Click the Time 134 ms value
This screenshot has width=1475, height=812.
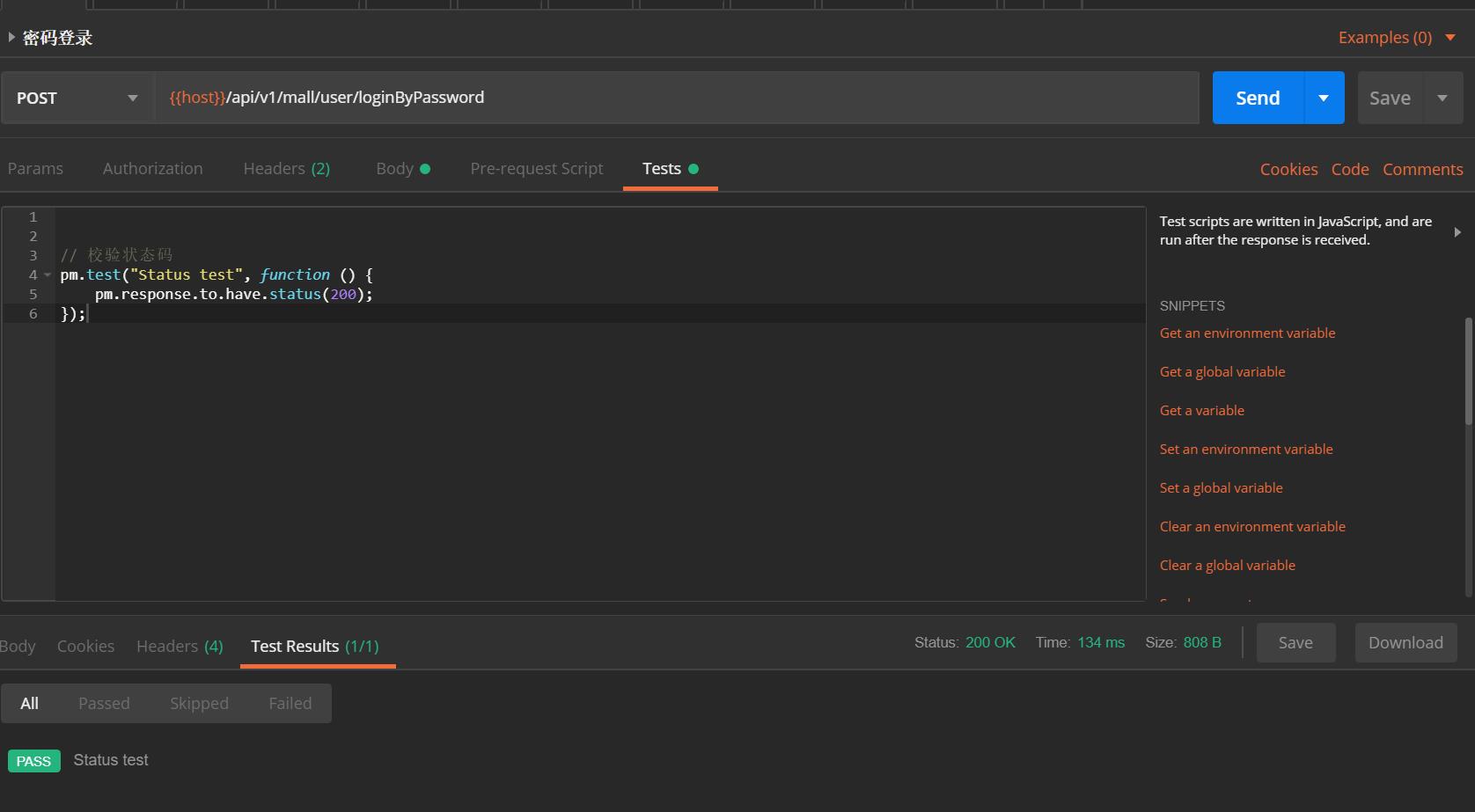coord(1101,642)
